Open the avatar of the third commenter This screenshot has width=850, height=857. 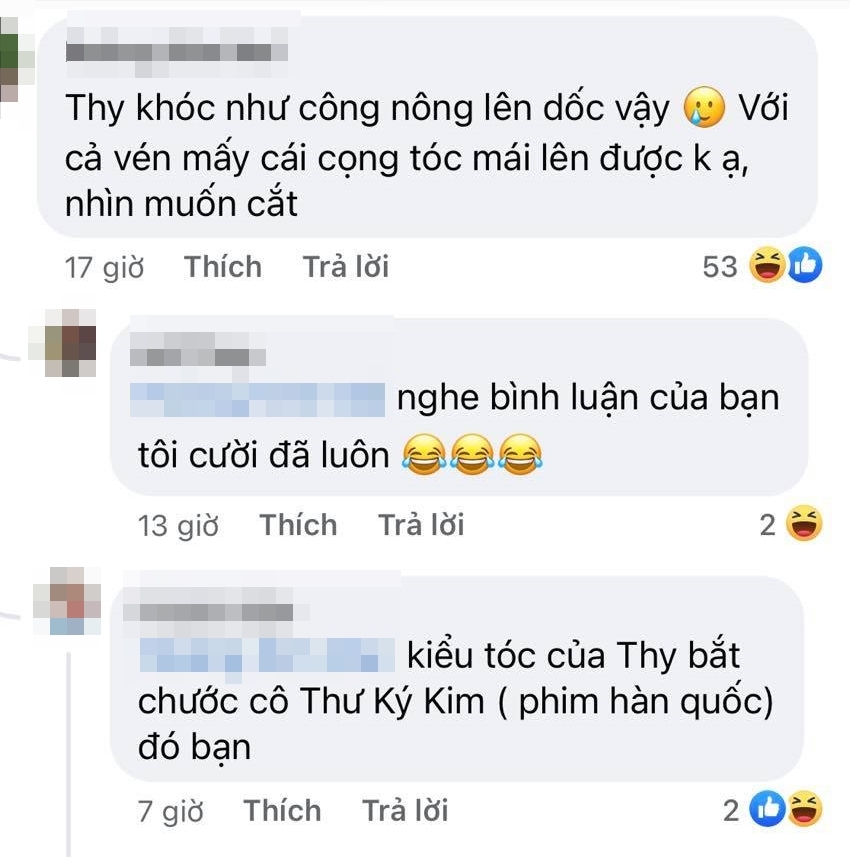pos(67,601)
